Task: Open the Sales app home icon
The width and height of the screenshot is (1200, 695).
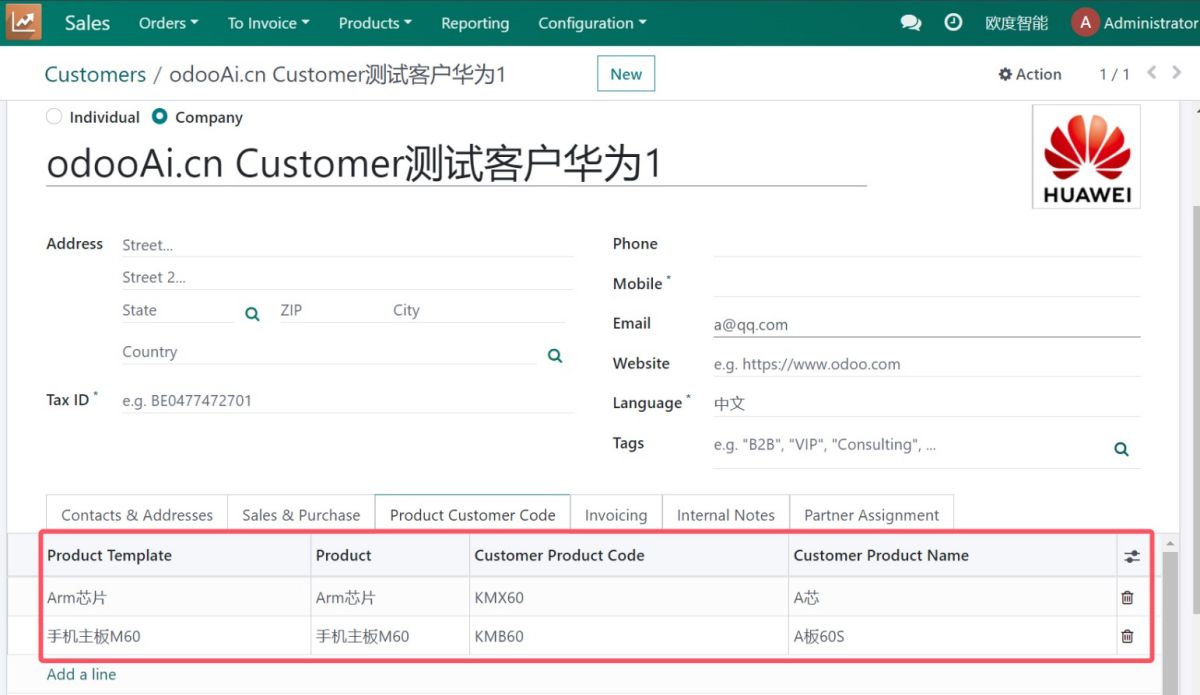Action: point(23,22)
